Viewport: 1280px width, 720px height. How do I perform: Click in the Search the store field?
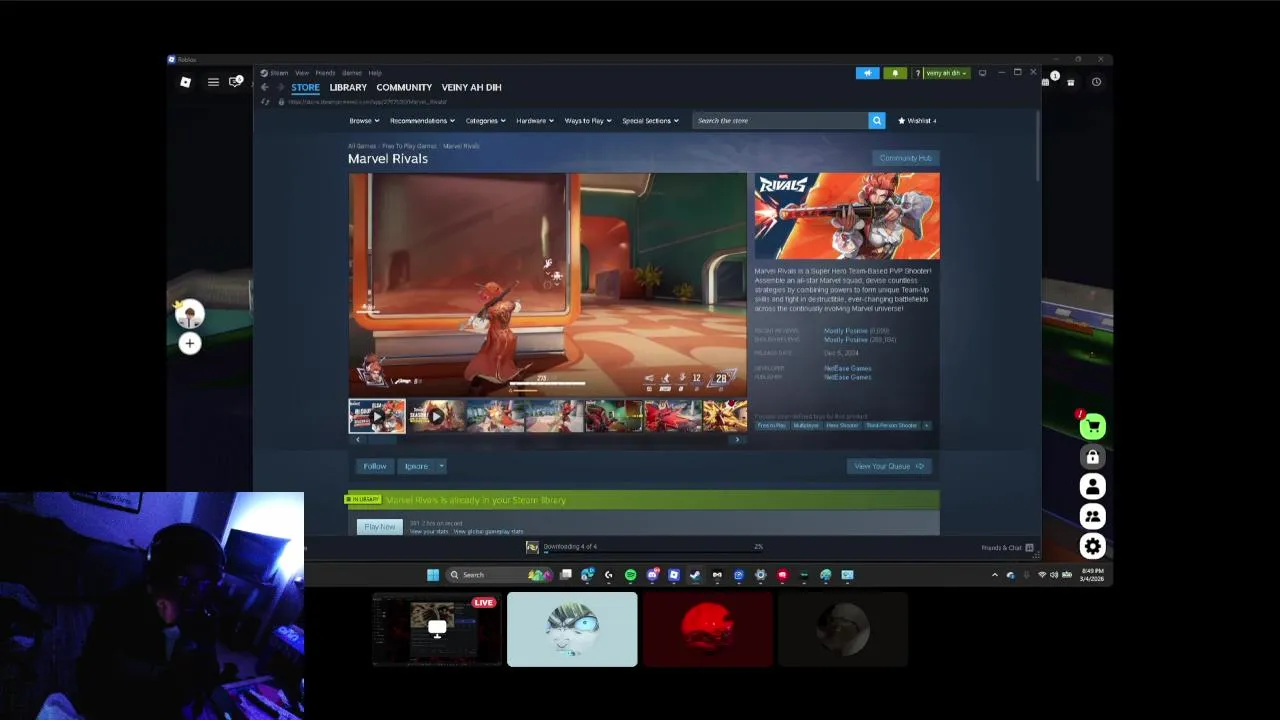tap(781, 121)
